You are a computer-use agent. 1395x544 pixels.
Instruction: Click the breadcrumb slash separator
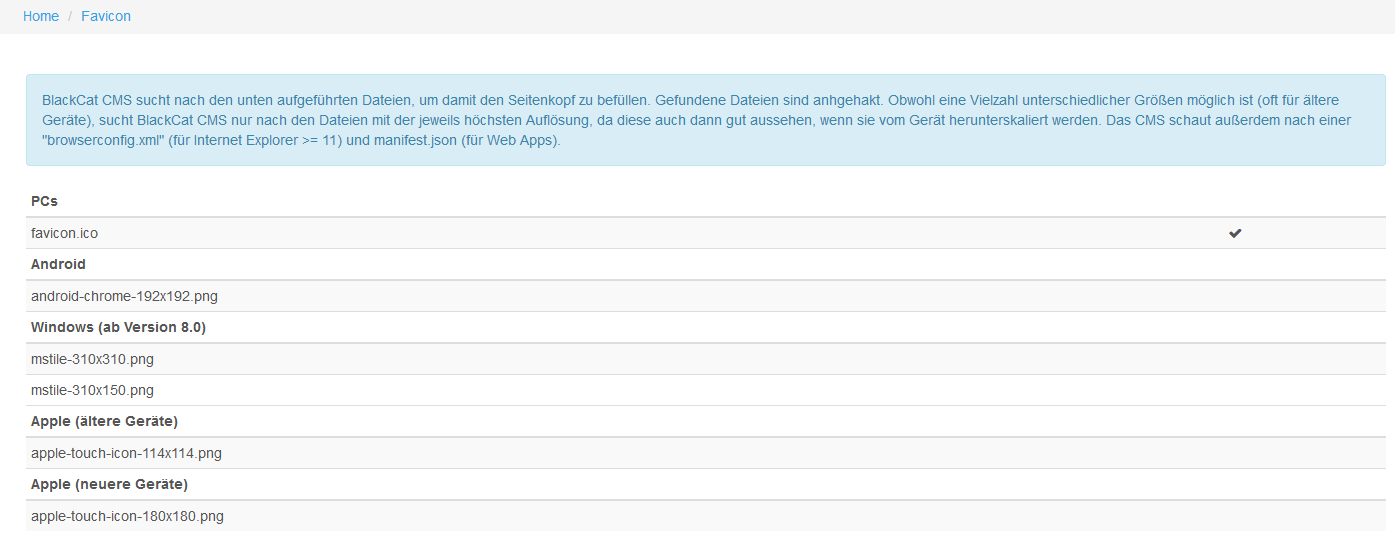coord(70,16)
